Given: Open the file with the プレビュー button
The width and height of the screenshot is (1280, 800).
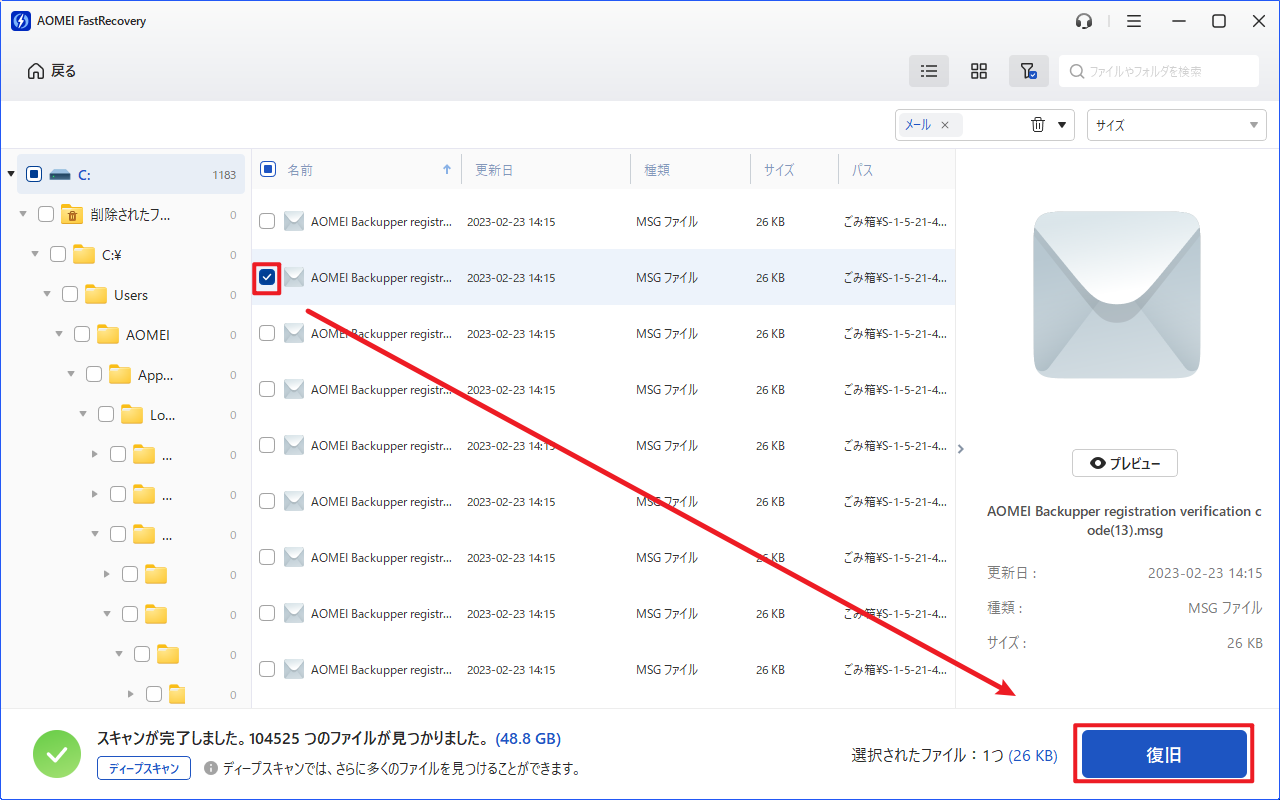Looking at the screenshot, I should [x=1125, y=463].
